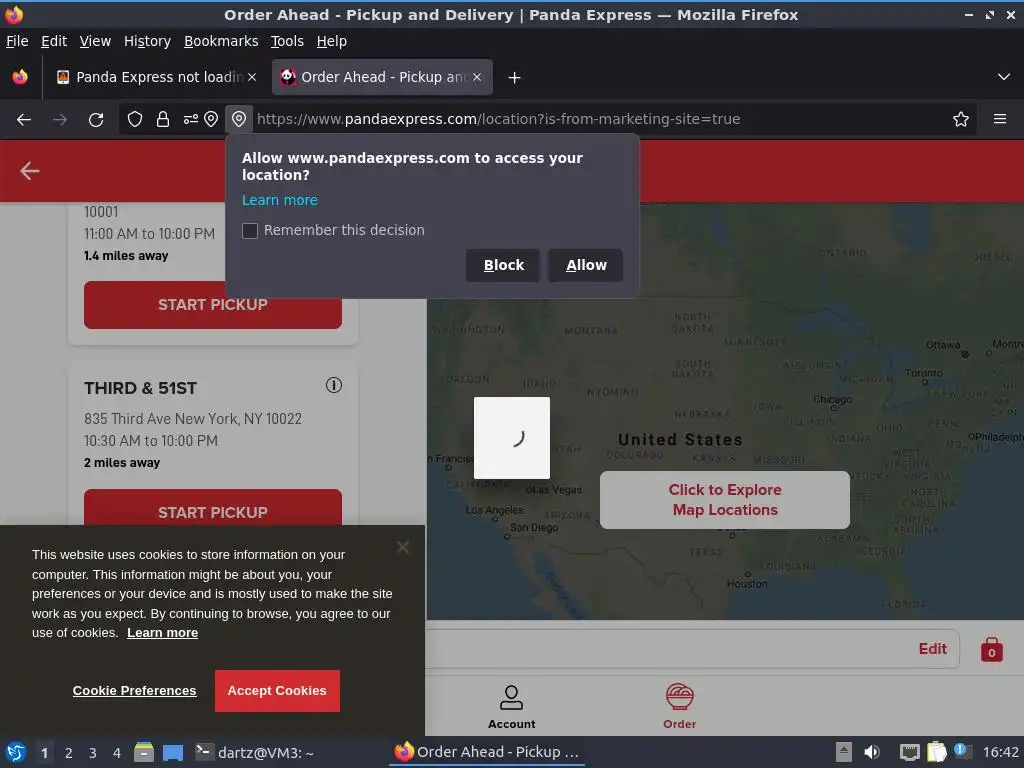Open the View menu
The height and width of the screenshot is (768, 1024).
pyautogui.click(x=95, y=41)
